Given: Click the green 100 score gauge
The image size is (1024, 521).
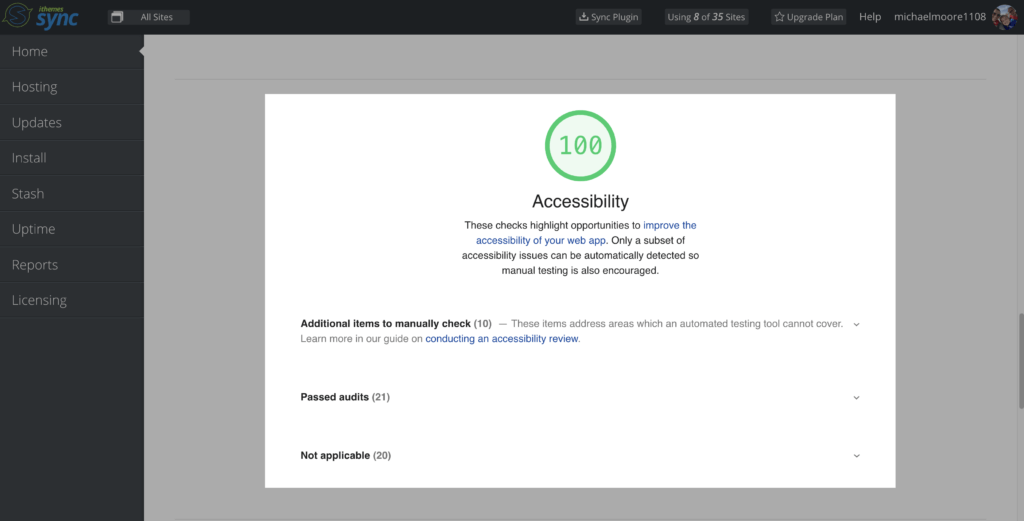Looking at the screenshot, I should 580,146.
